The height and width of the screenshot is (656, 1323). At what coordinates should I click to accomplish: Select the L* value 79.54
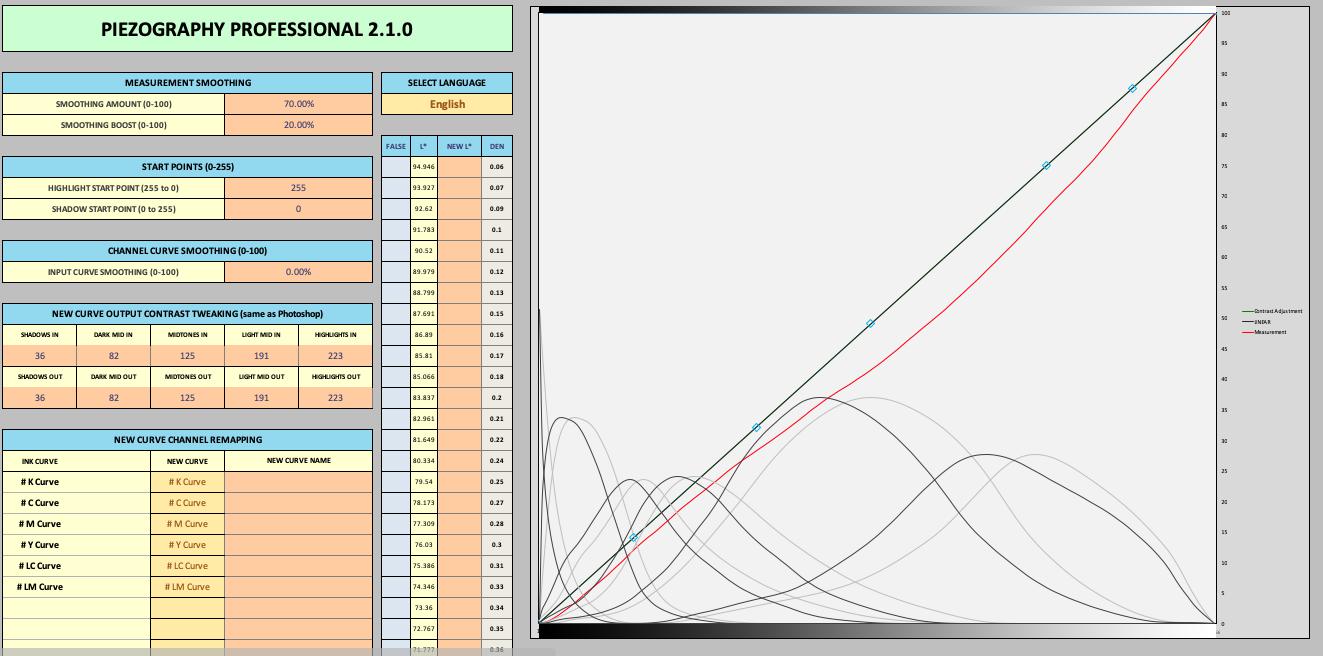pos(424,482)
